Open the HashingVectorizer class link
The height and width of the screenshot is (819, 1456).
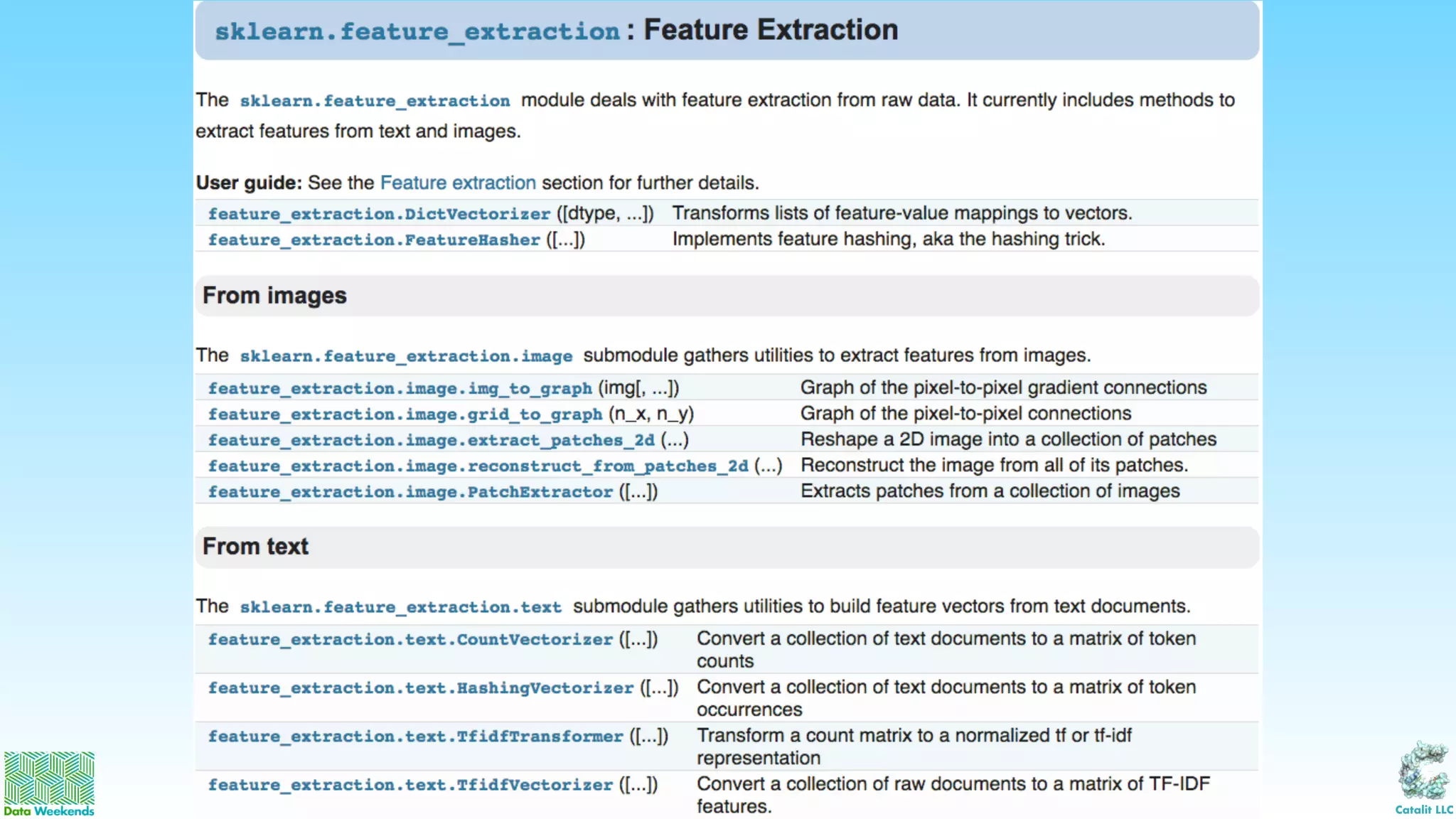[x=420, y=688]
